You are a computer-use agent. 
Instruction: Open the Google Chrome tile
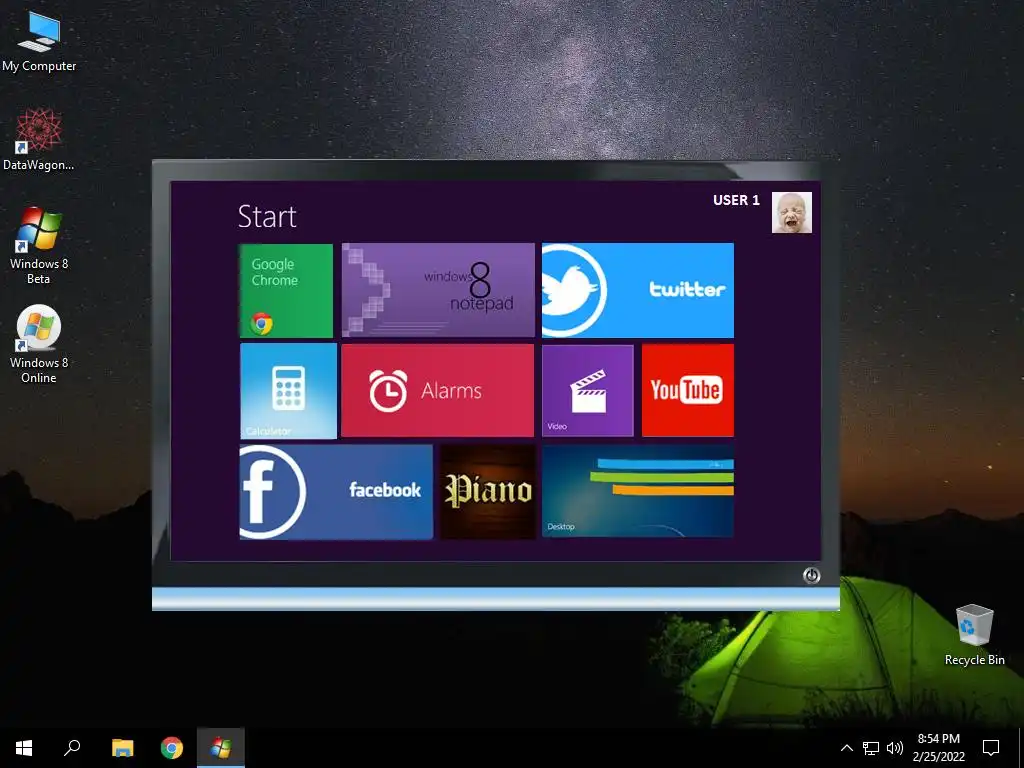coord(286,291)
